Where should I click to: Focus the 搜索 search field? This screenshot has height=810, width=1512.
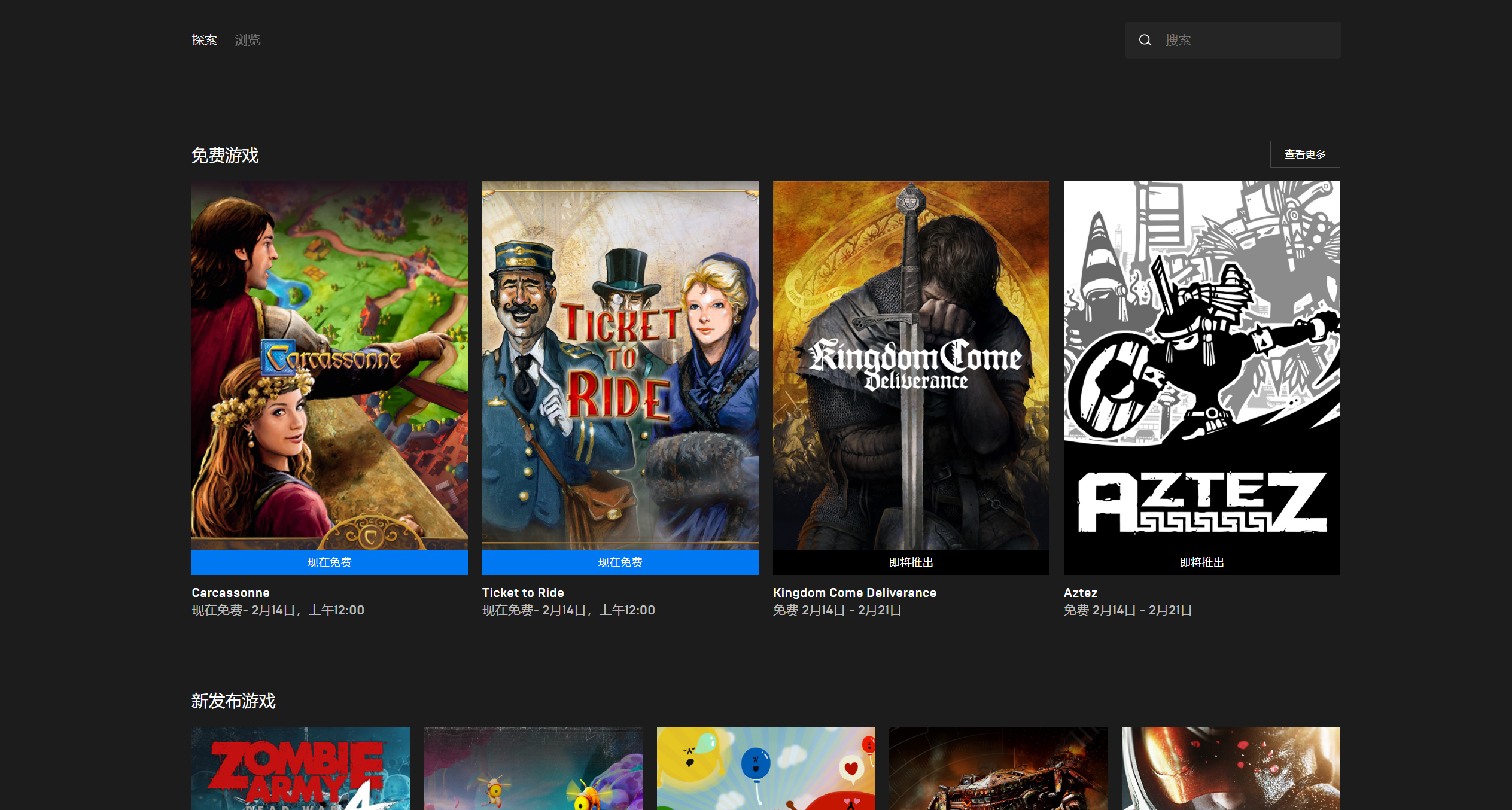pyautogui.click(x=1233, y=40)
